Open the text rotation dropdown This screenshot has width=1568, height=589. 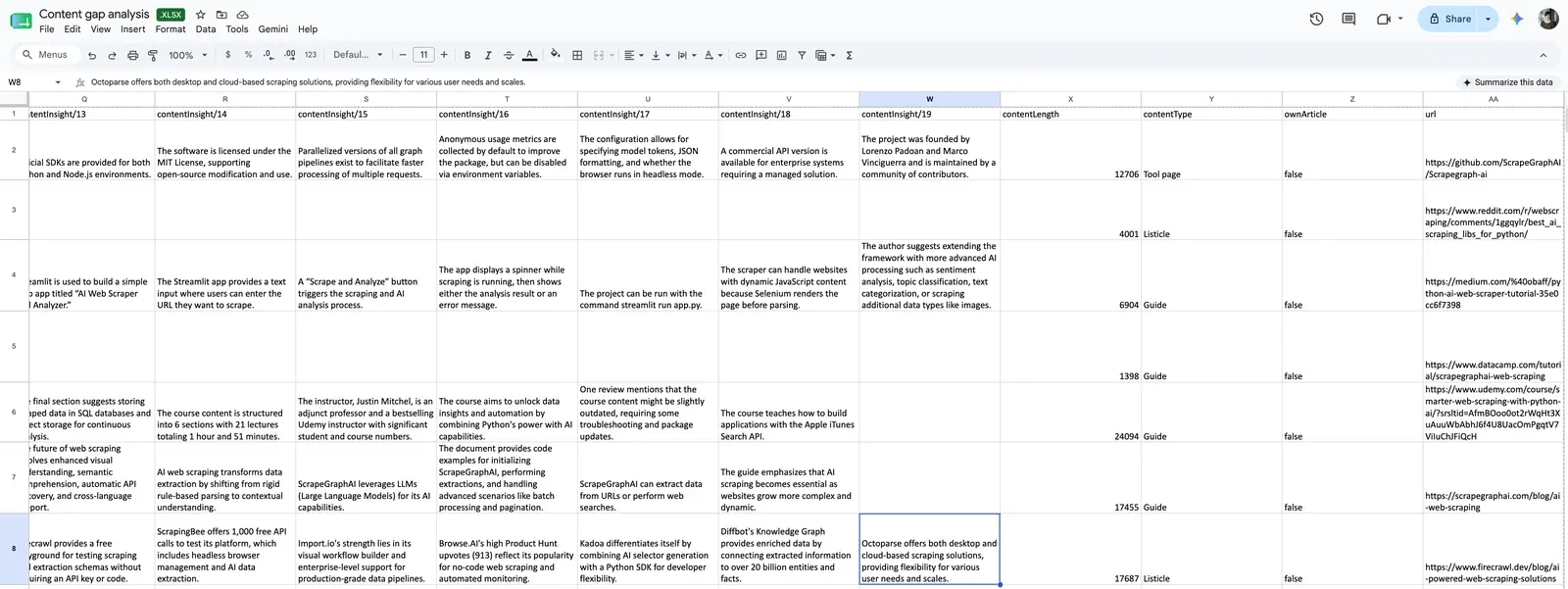click(713, 55)
